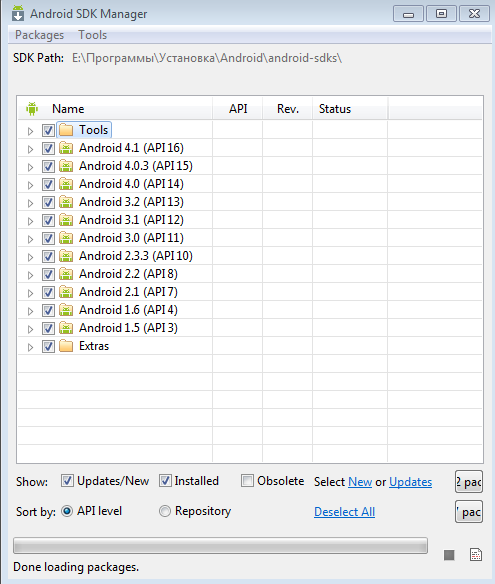
Task: Open the Tools menu
Action: 92,35
